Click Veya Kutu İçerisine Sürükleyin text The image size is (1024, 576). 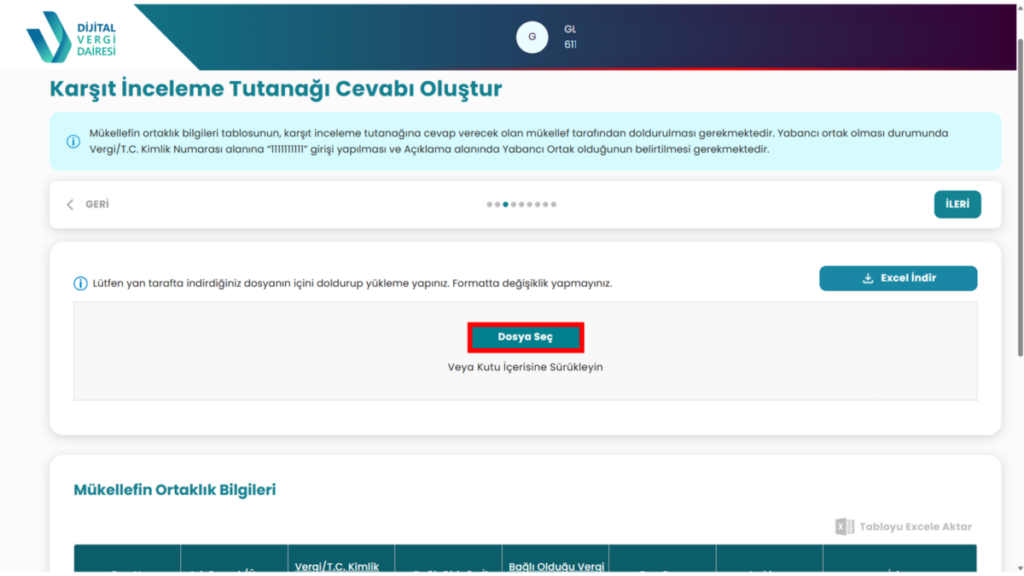coord(525,367)
